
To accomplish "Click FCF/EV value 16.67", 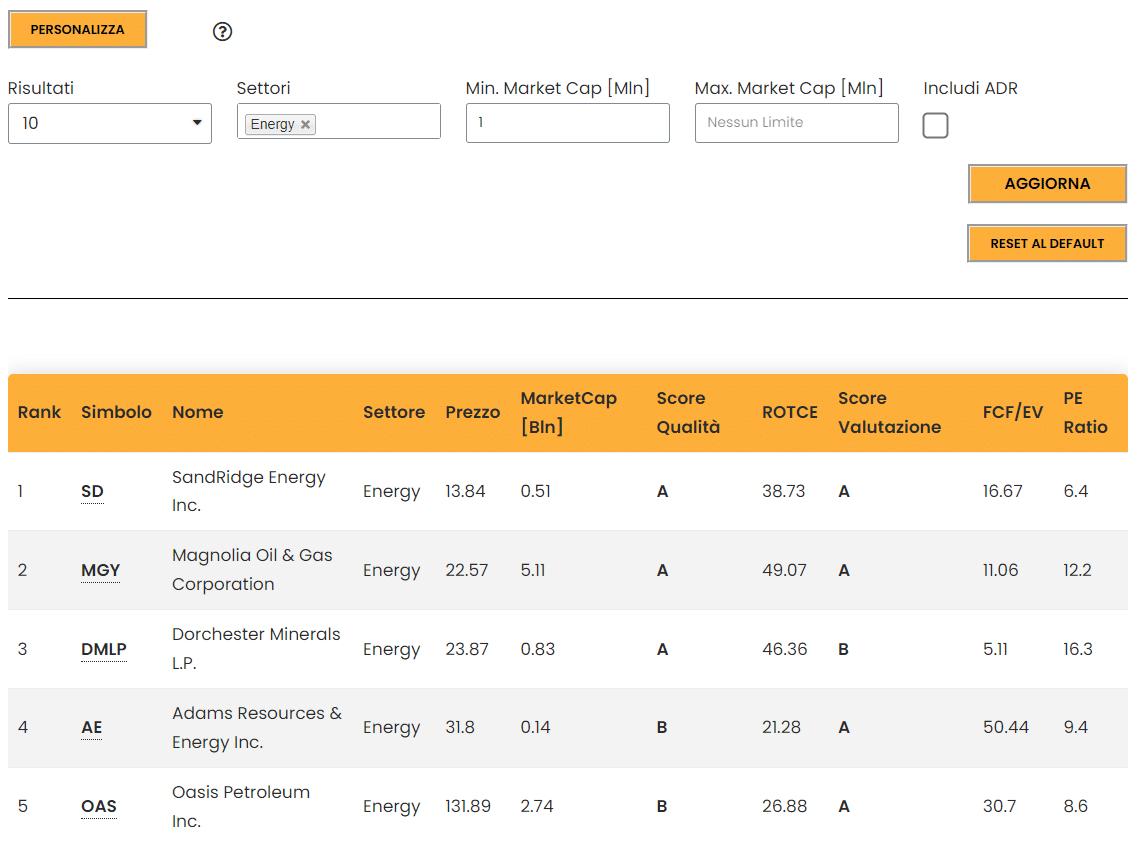I will coord(1002,492).
